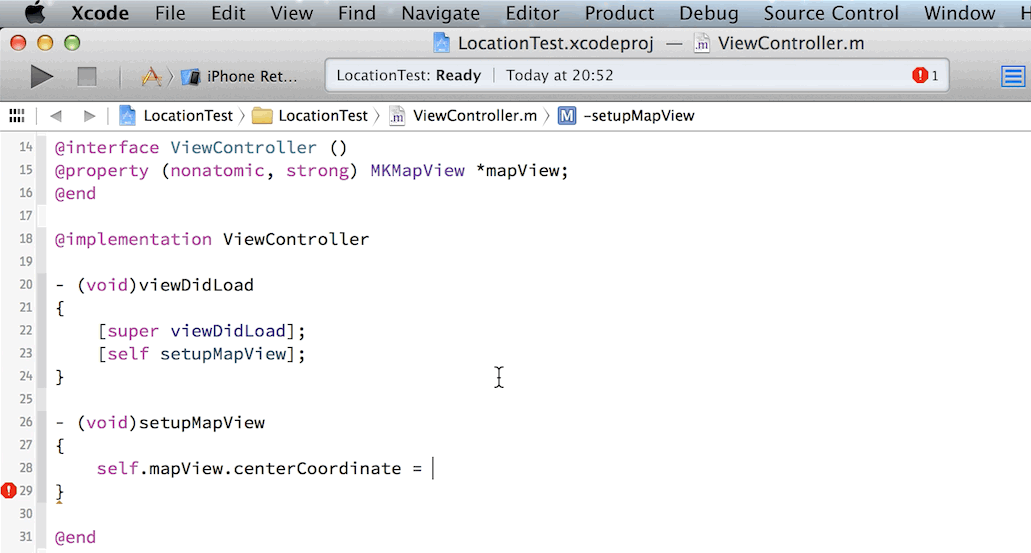Place cursor after centerCoordinate equals sign

pyautogui.click(x=432, y=468)
